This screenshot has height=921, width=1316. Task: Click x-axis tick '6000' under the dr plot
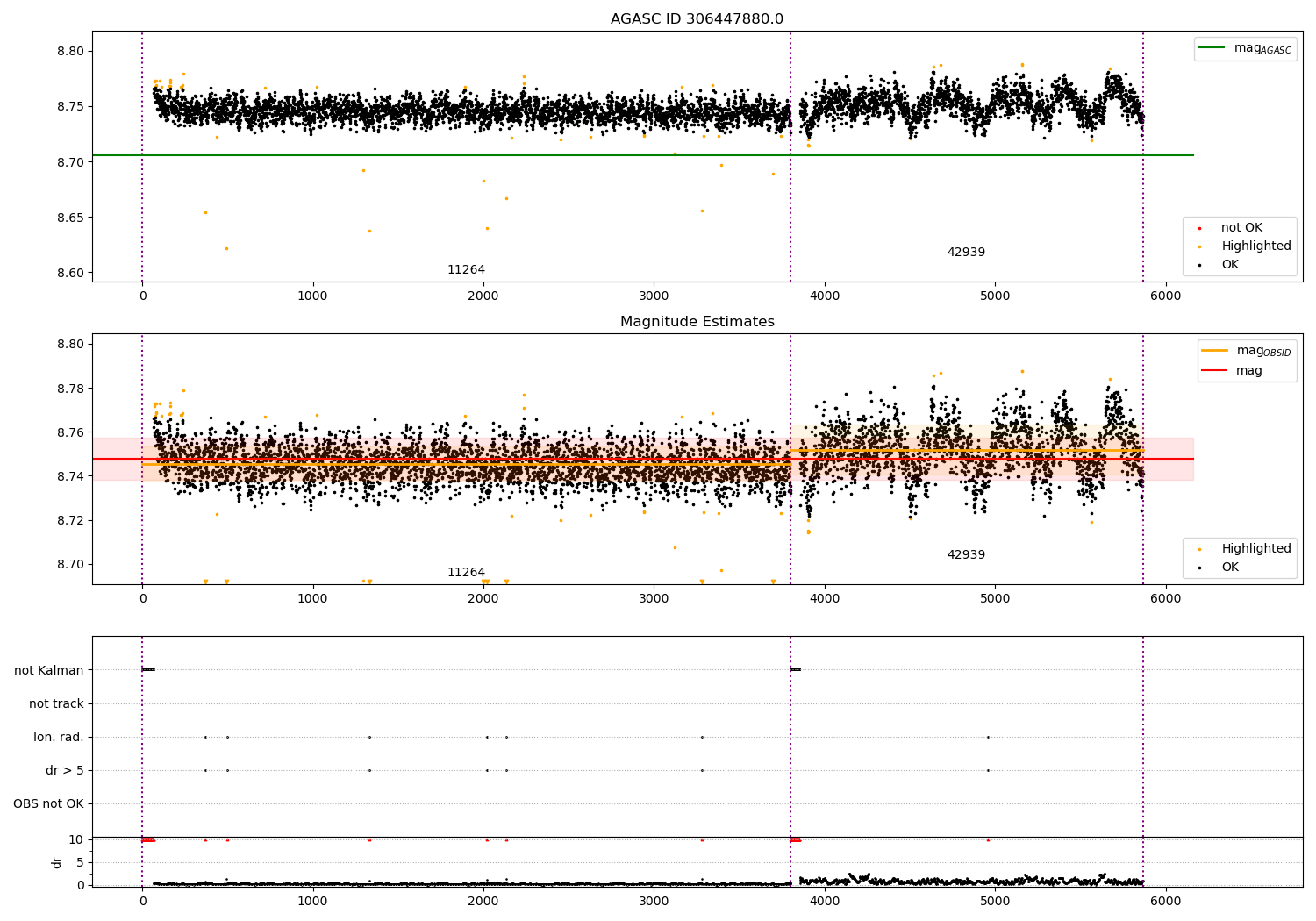(1165, 901)
